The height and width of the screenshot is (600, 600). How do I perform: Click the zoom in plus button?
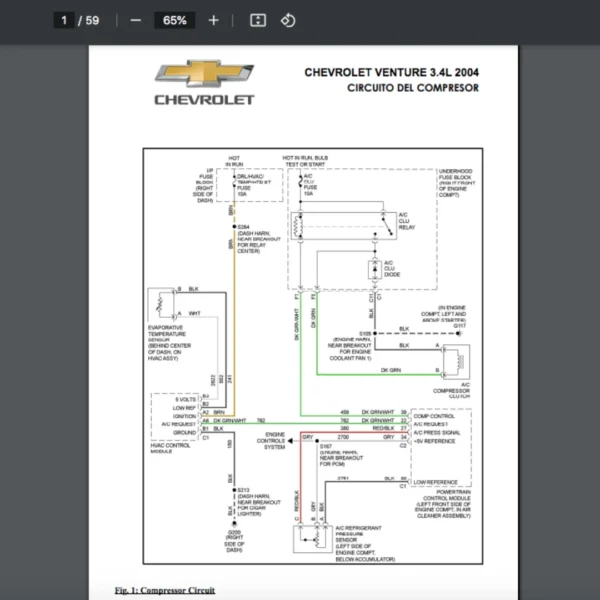(x=213, y=20)
